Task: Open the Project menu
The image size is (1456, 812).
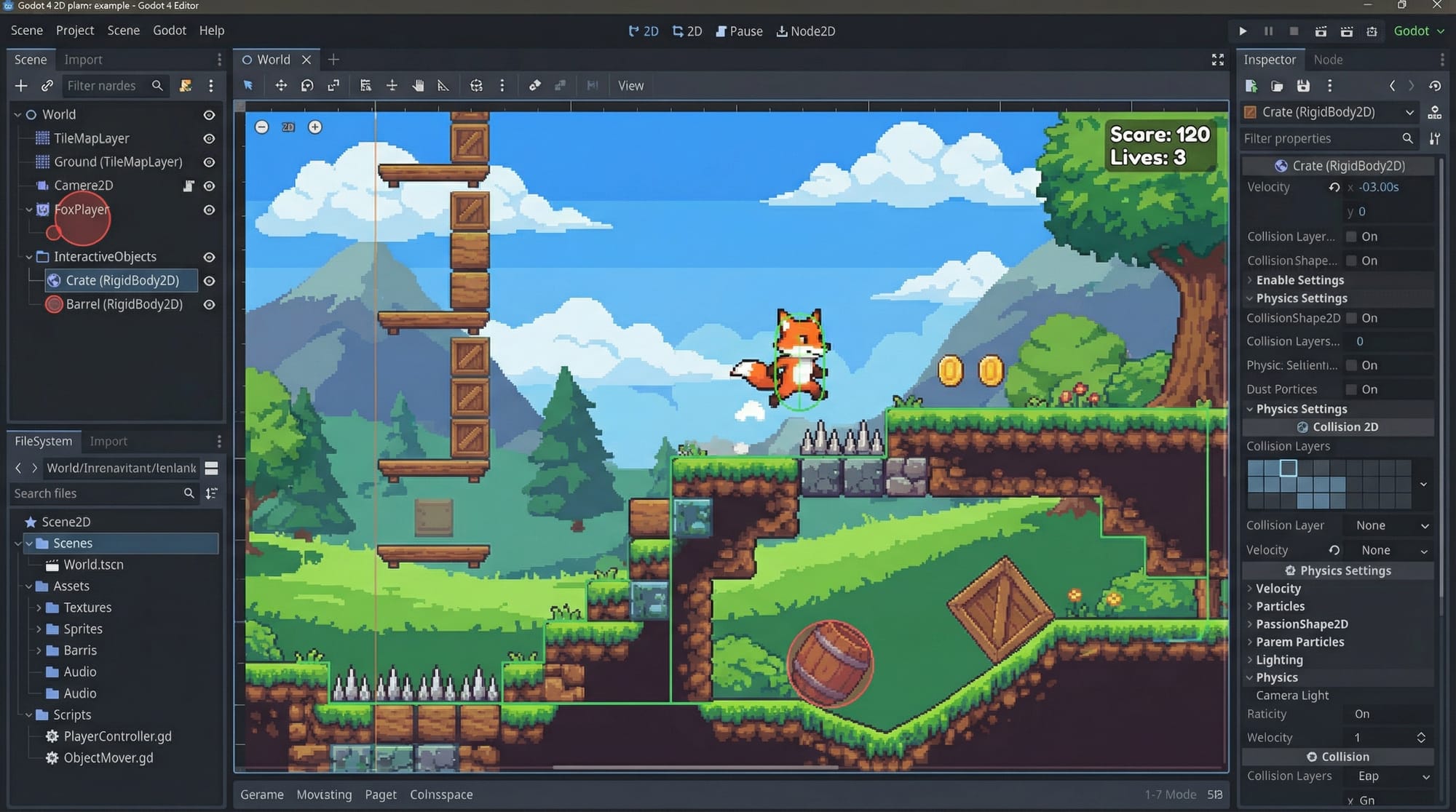Action: coord(75,31)
